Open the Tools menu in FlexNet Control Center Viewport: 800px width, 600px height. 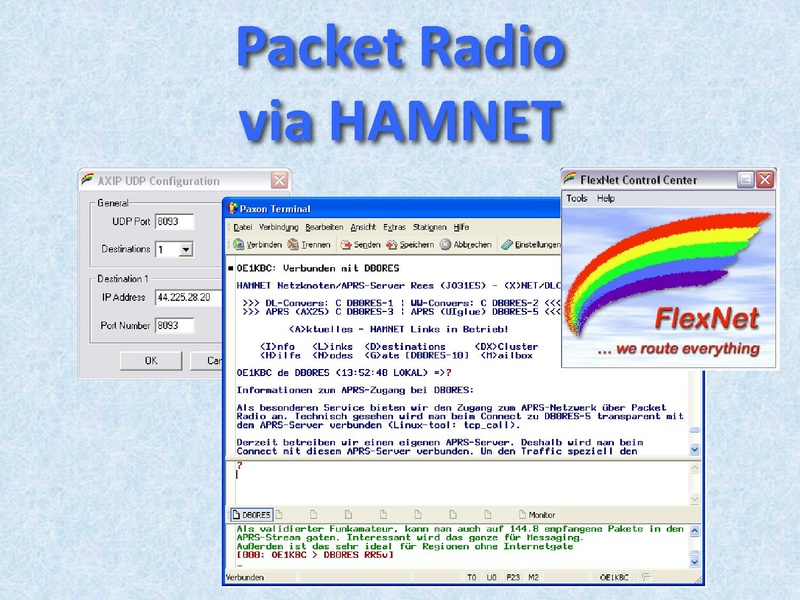point(577,198)
